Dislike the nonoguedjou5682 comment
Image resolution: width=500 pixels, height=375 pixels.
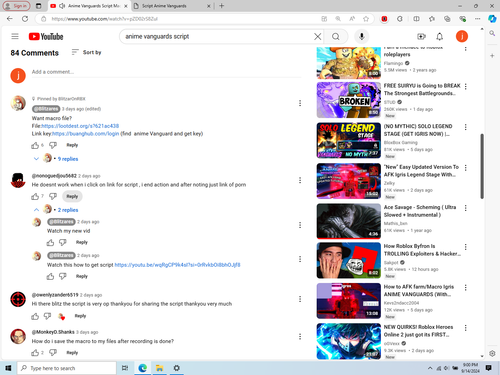click(x=53, y=196)
